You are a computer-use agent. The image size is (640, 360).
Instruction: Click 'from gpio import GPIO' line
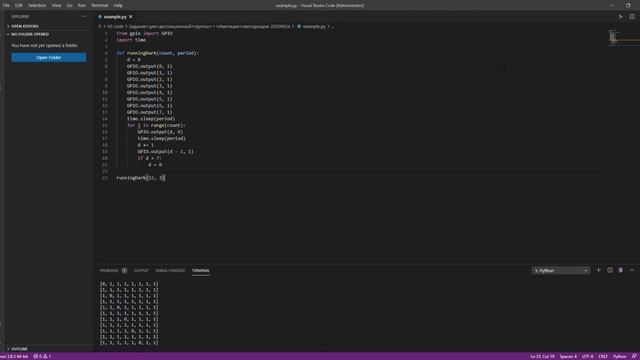click(144, 33)
